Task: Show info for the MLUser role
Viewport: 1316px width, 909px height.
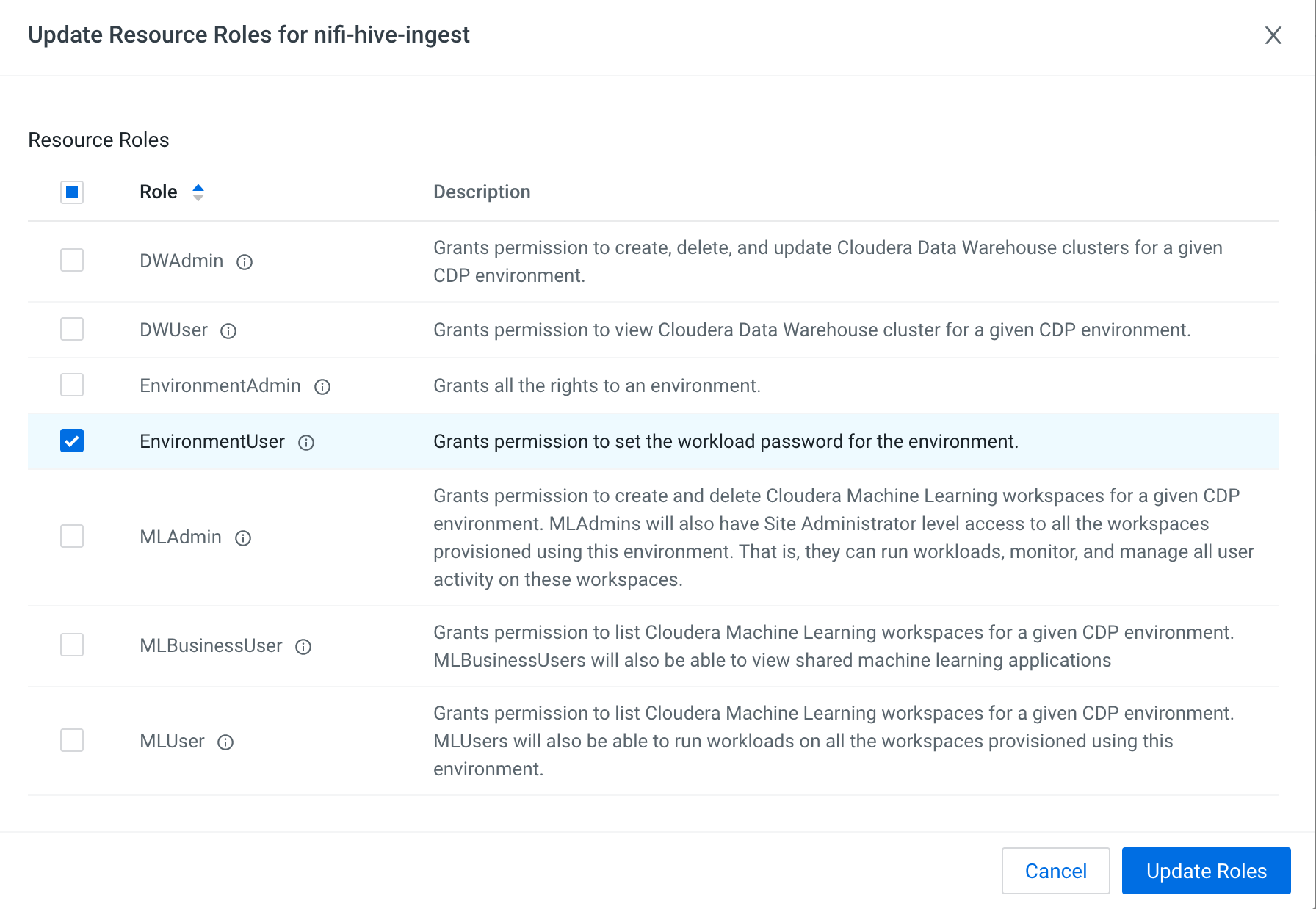Action: point(225,742)
